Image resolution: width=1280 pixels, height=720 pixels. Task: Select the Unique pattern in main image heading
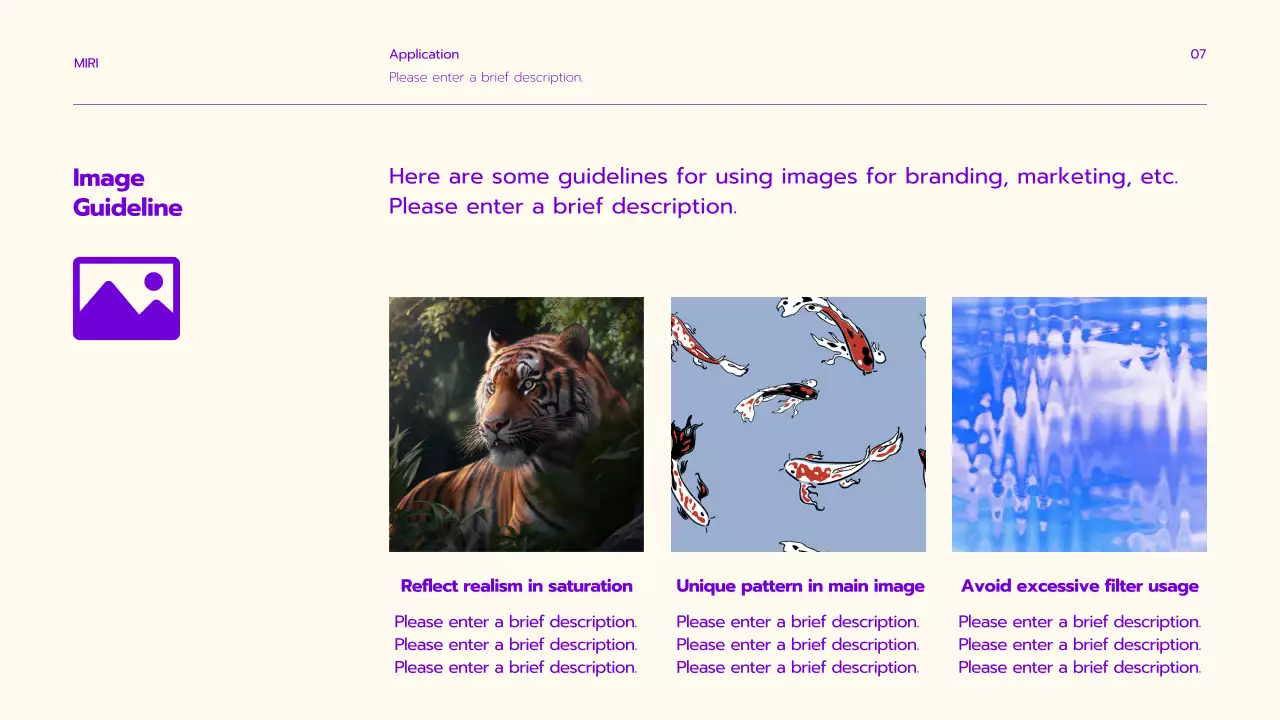coord(798,586)
